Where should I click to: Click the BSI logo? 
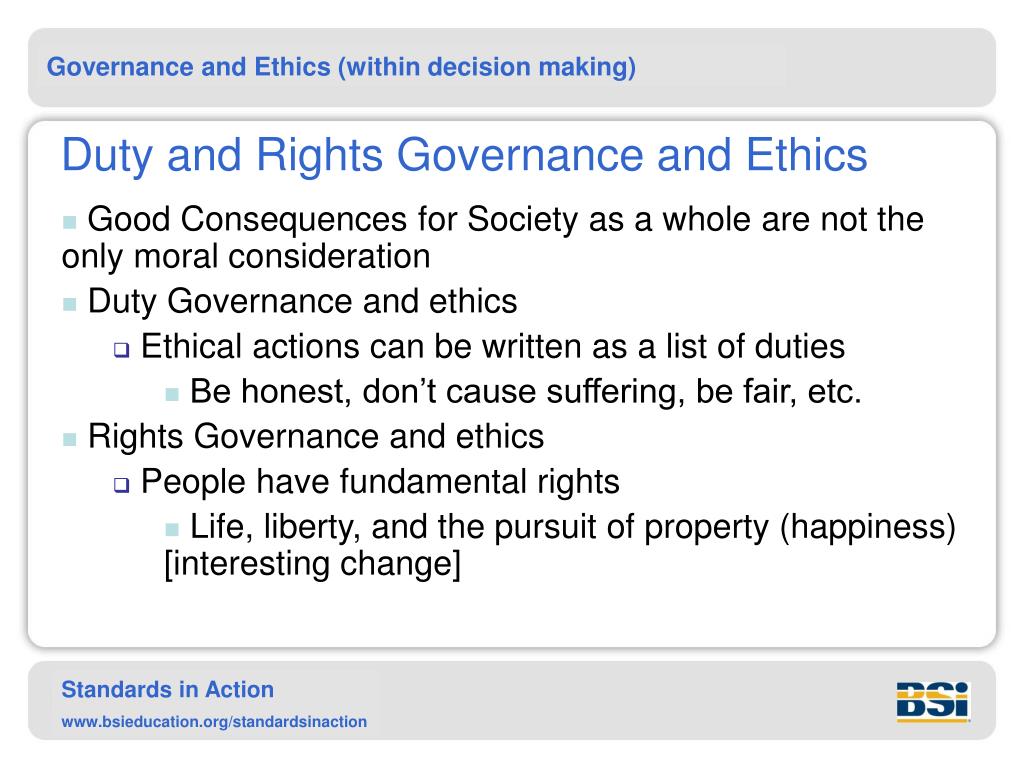click(933, 701)
